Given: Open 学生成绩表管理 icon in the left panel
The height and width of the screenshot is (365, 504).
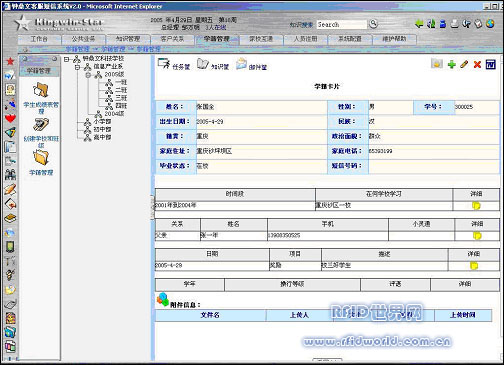Looking at the screenshot, I should pos(41,90).
